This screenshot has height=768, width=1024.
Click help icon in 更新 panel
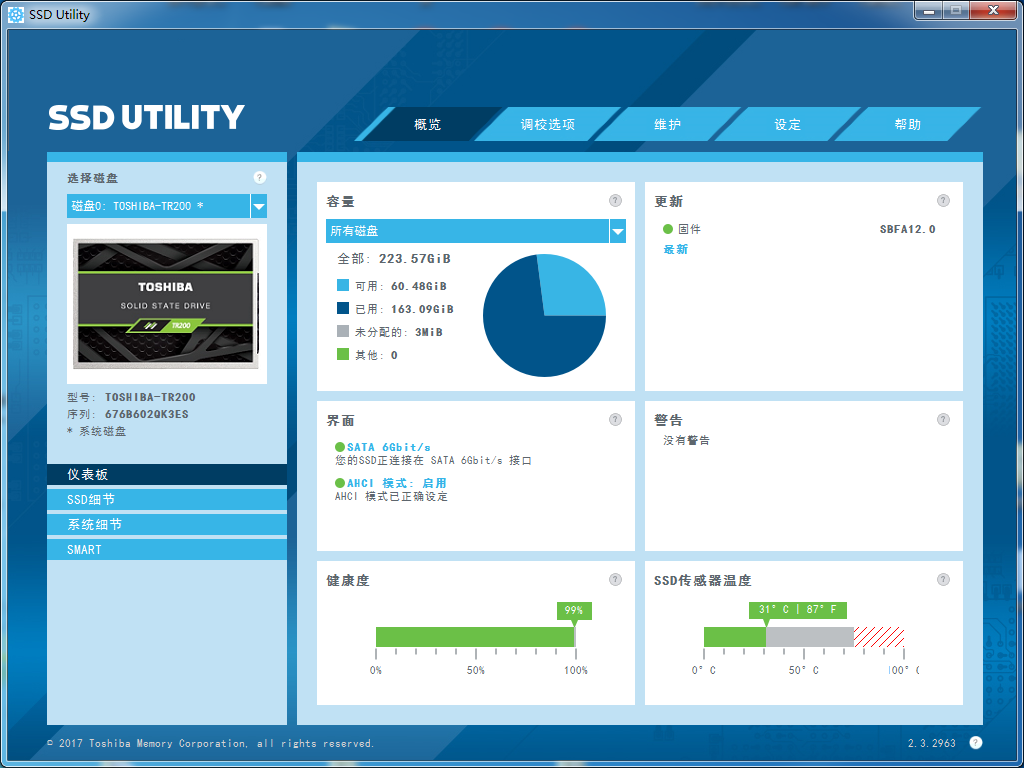click(943, 201)
